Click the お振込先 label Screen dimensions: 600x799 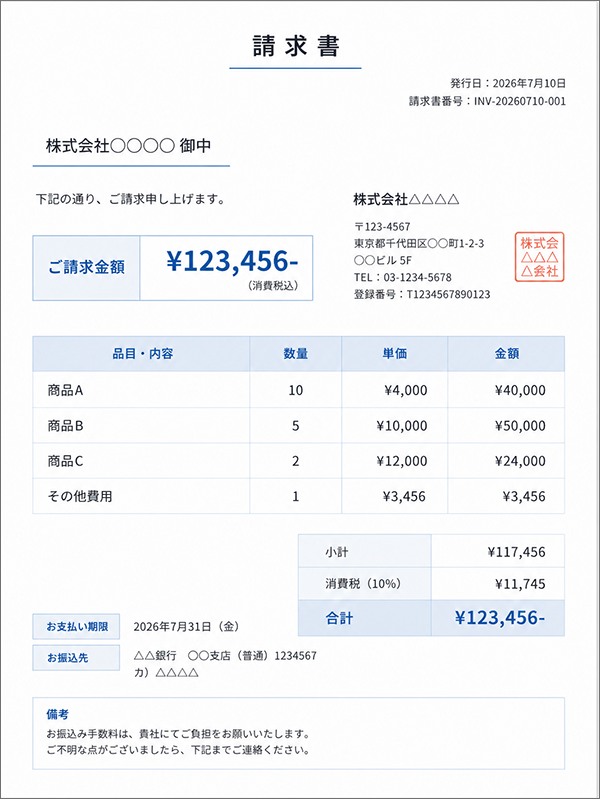pyautogui.click(x=76, y=658)
